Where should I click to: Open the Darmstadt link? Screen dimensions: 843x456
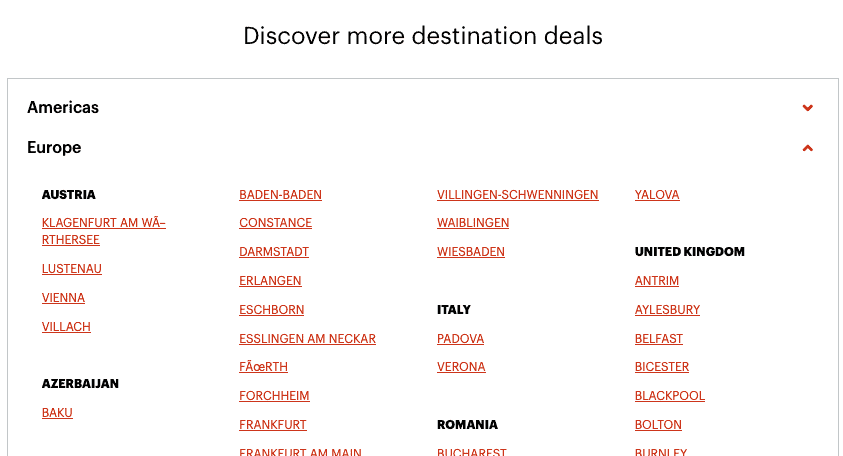click(x=274, y=252)
